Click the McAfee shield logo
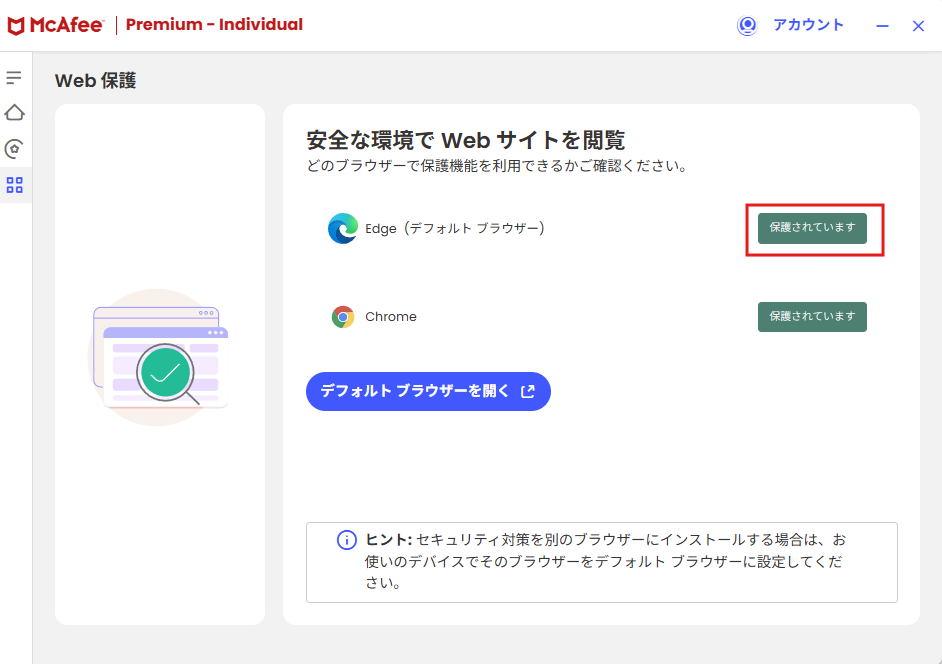942x664 pixels. click(x=16, y=26)
